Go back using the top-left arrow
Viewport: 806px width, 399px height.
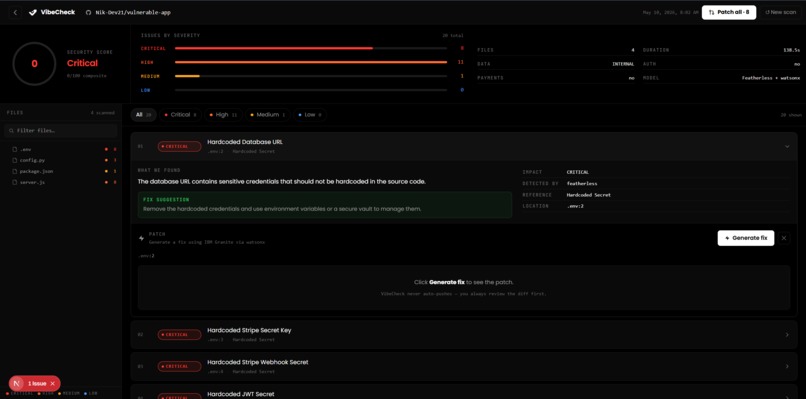(x=15, y=12)
